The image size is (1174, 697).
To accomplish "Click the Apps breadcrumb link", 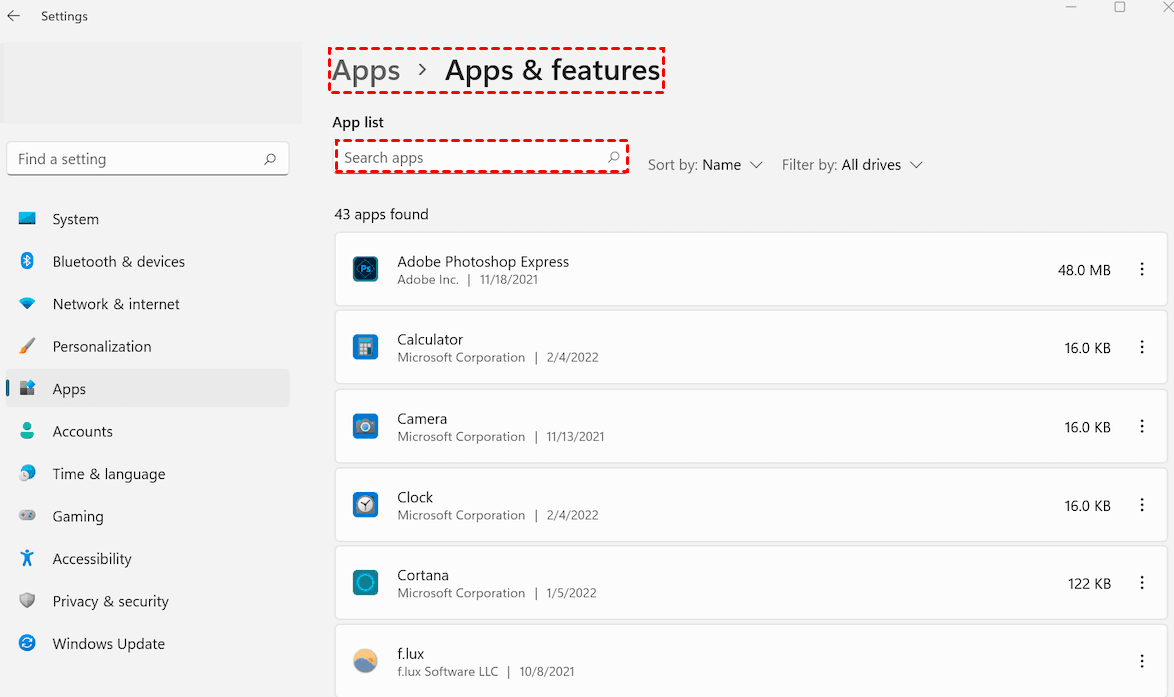I will tap(366, 71).
